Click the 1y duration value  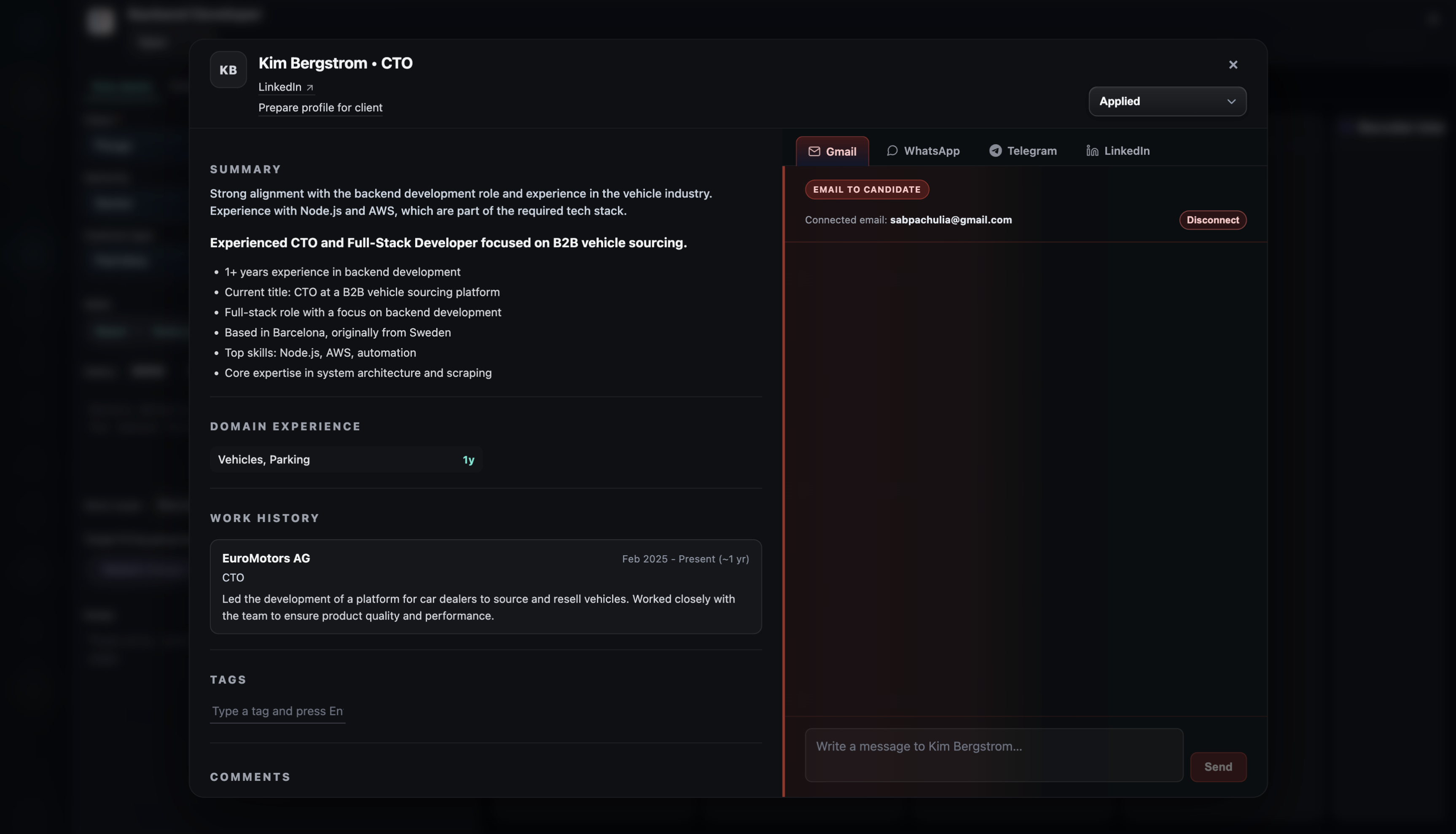click(x=468, y=460)
